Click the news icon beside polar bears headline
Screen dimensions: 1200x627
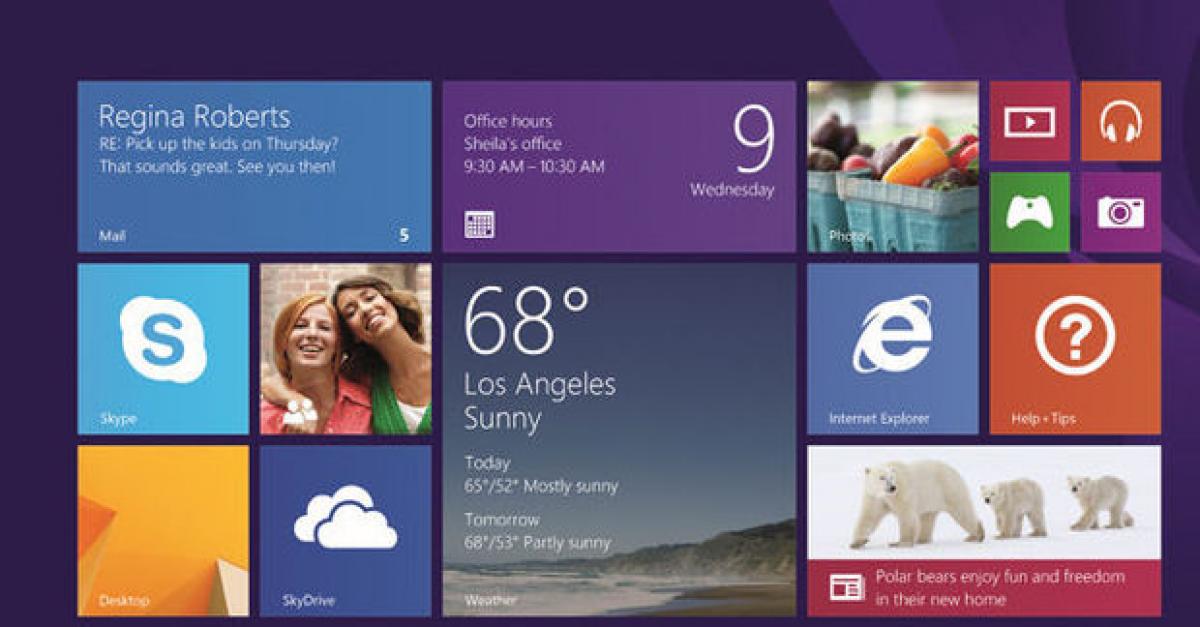pos(847,588)
